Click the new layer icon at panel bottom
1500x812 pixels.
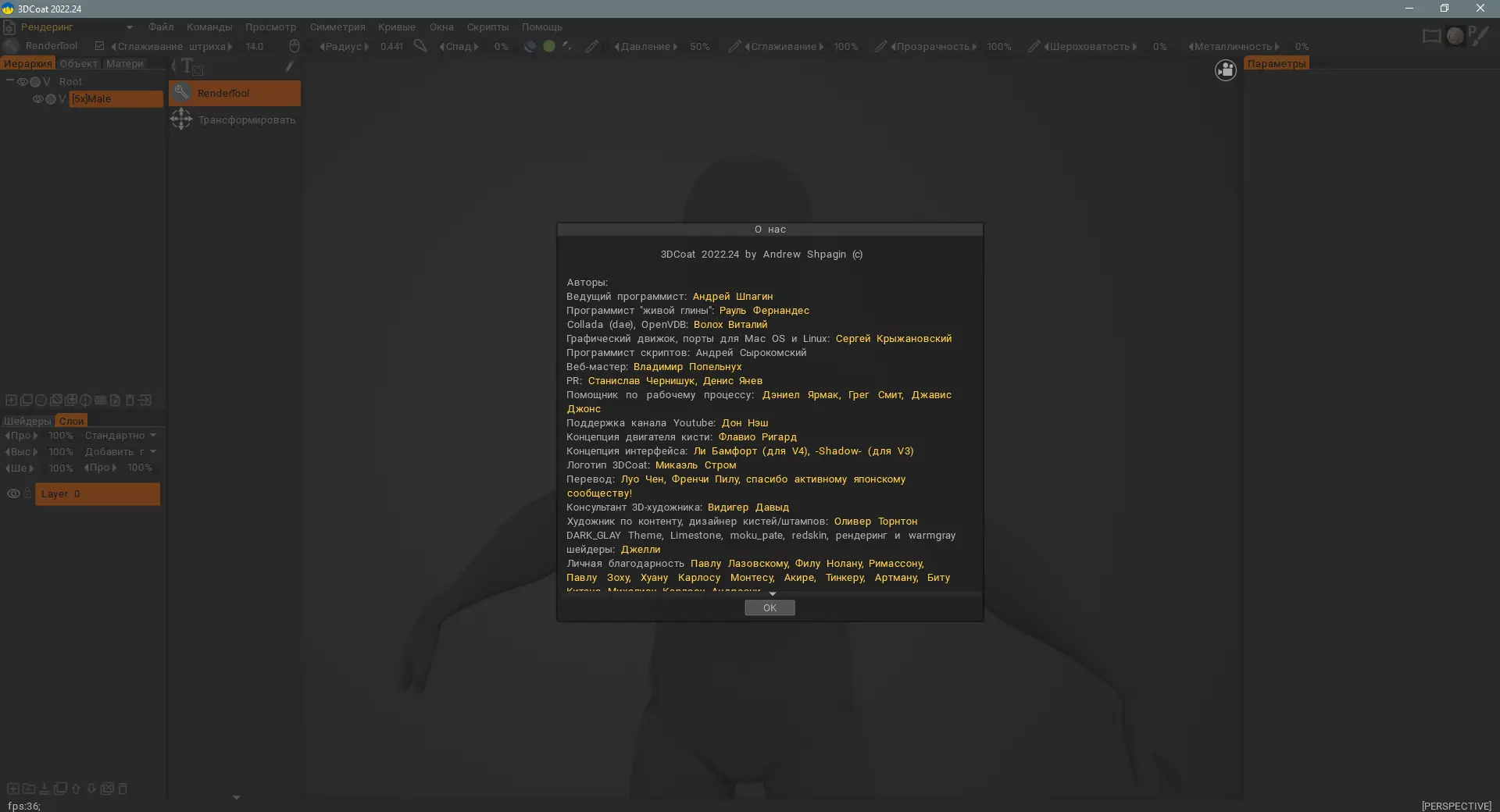pyautogui.click(x=12, y=789)
